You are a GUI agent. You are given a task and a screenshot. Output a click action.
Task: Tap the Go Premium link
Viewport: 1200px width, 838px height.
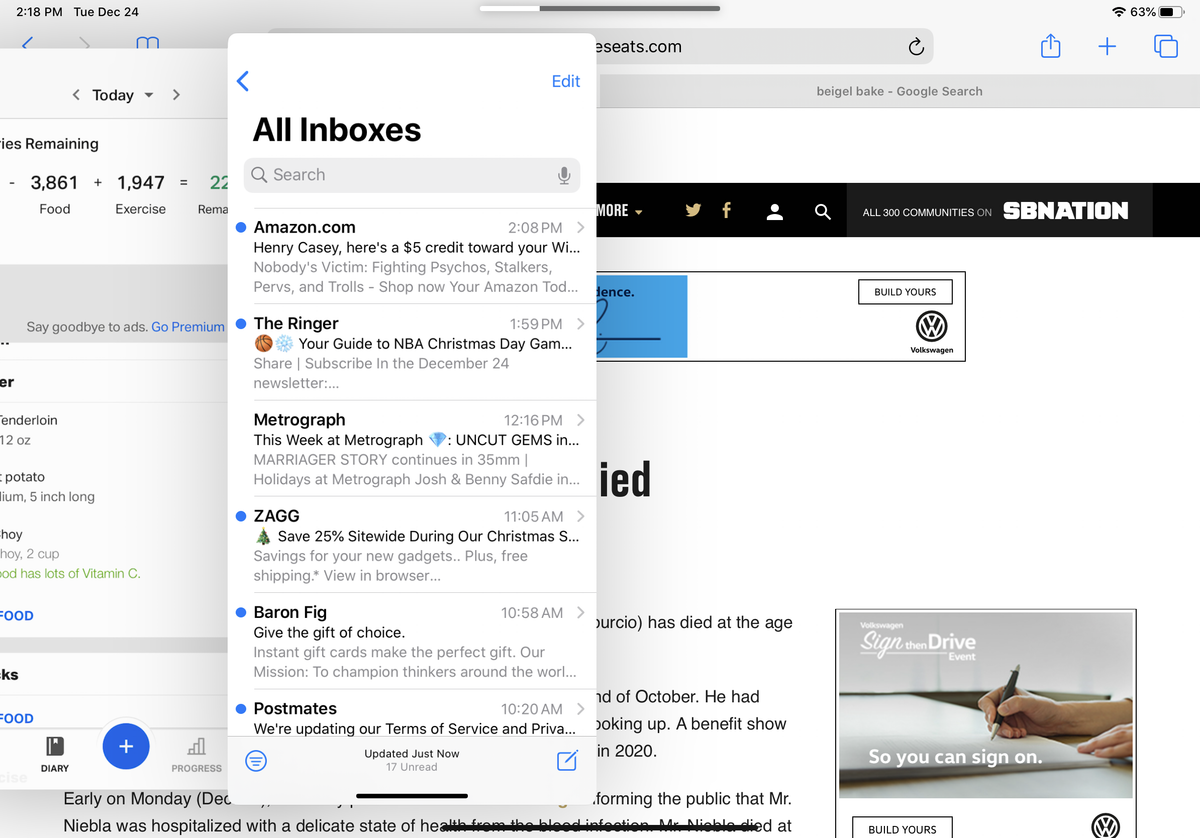(x=187, y=326)
